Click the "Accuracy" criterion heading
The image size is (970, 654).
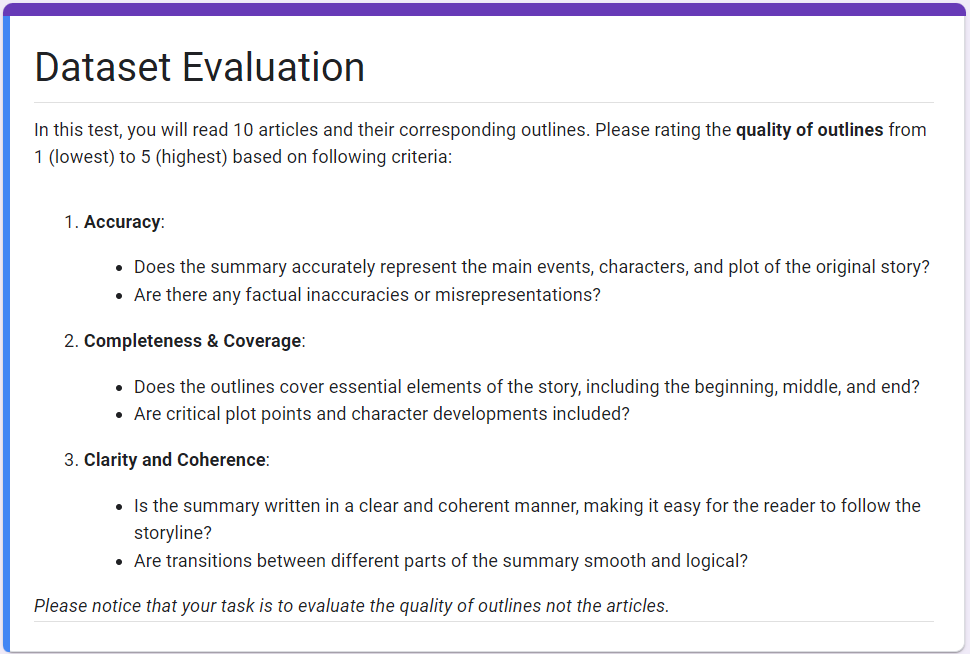pyautogui.click(x=122, y=222)
